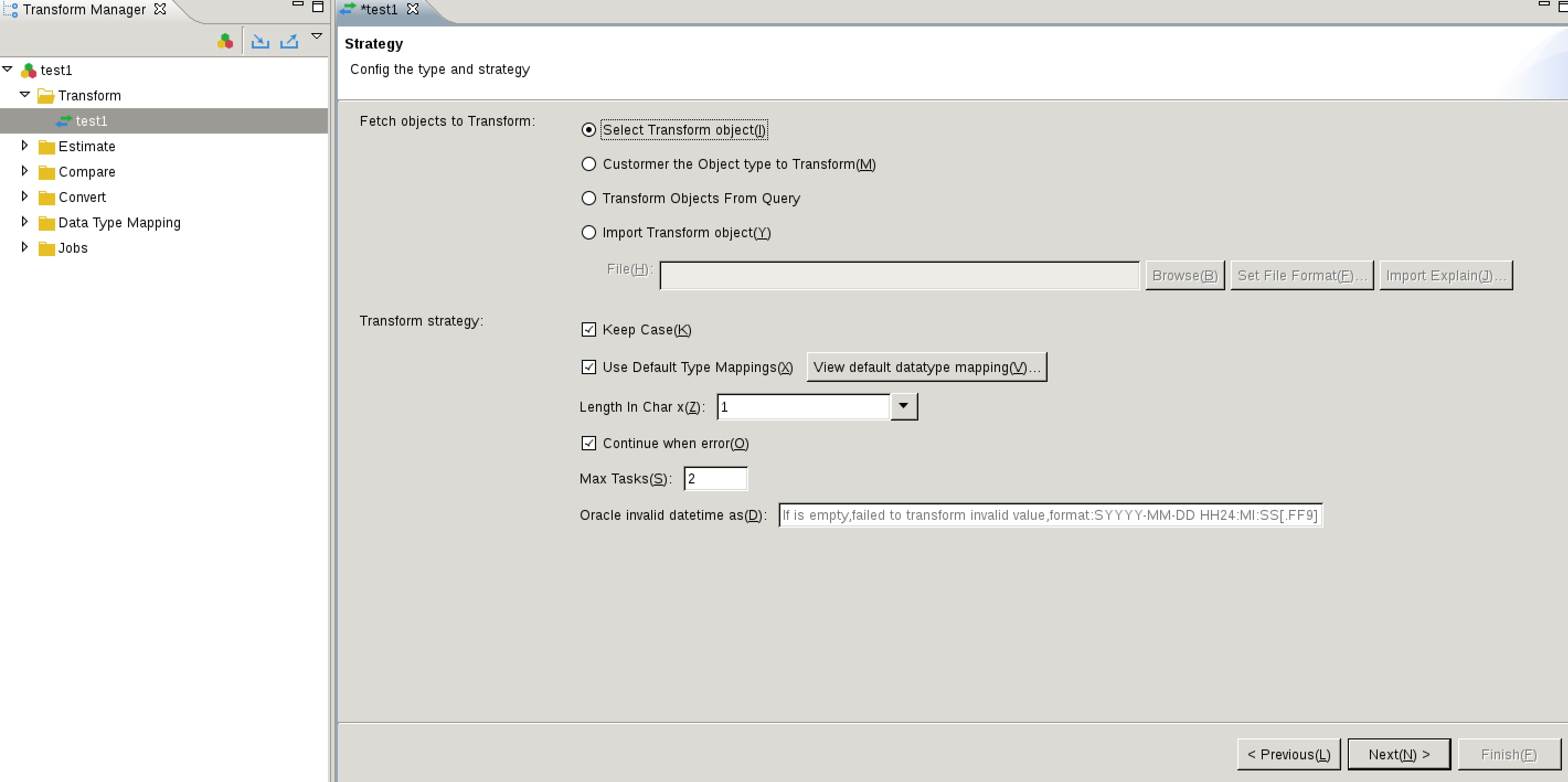Viewport: 1568px width, 782px height.
Task: Click the Jobs folder icon
Action: coord(46,249)
